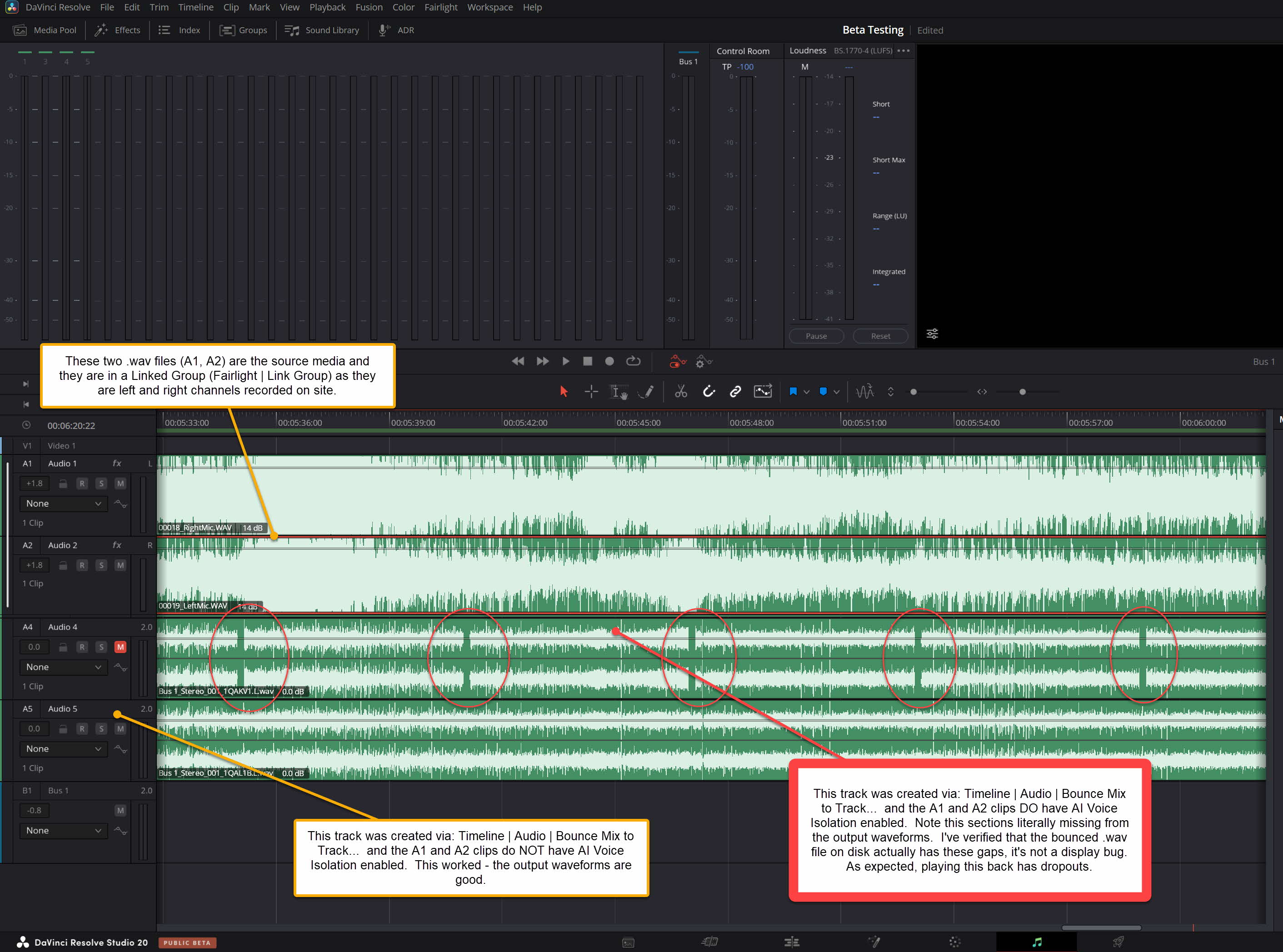Open loudness meter settings sliders icon

pos(932,334)
